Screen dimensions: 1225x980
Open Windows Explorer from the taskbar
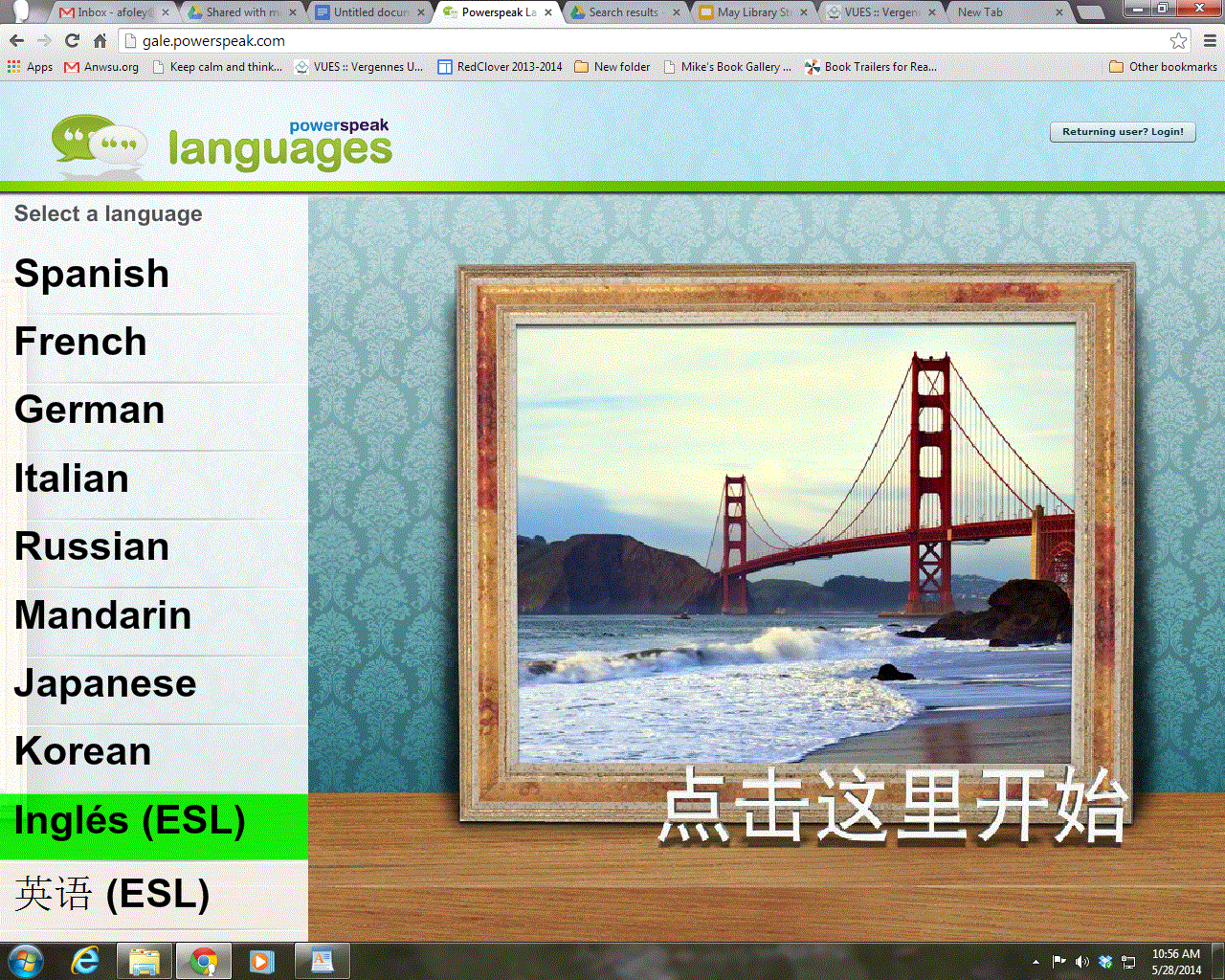click(145, 961)
